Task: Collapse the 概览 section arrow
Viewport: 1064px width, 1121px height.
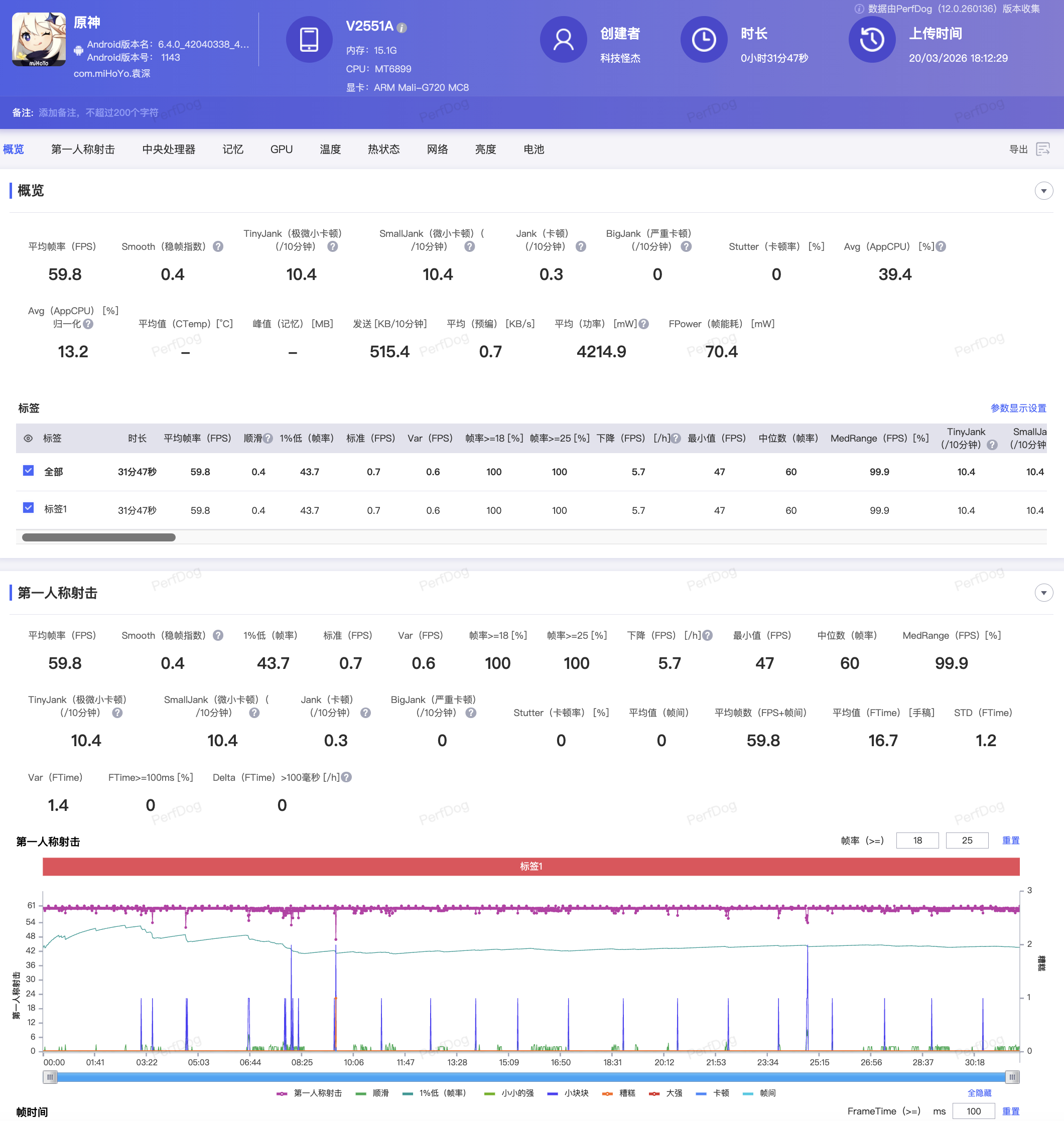Action: (x=1043, y=191)
